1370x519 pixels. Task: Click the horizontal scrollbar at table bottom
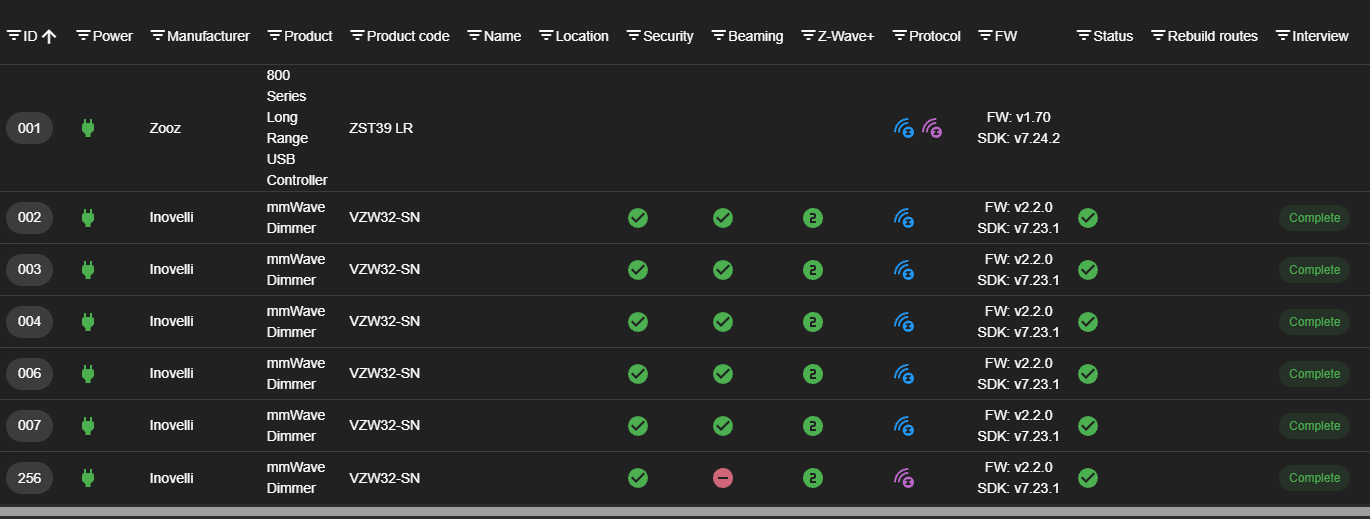685,512
